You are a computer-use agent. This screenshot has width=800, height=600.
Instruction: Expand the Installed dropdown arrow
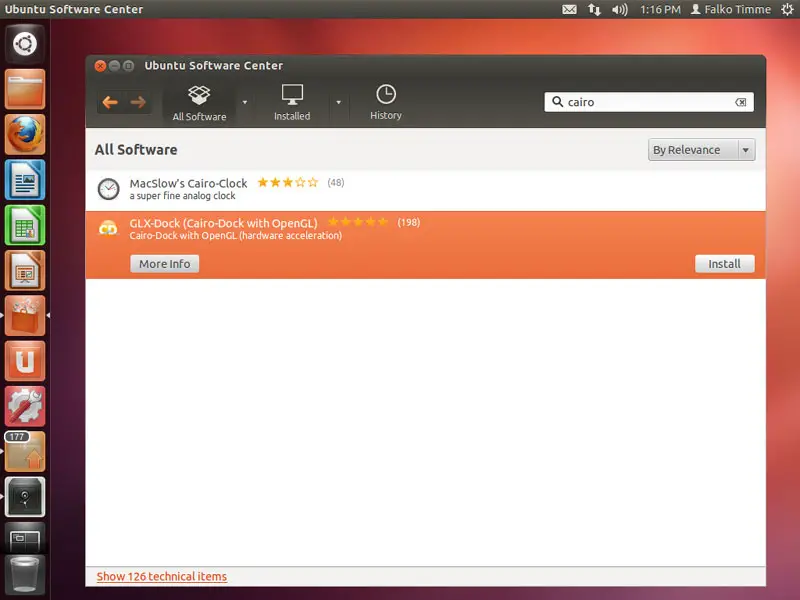[x=338, y=103]
